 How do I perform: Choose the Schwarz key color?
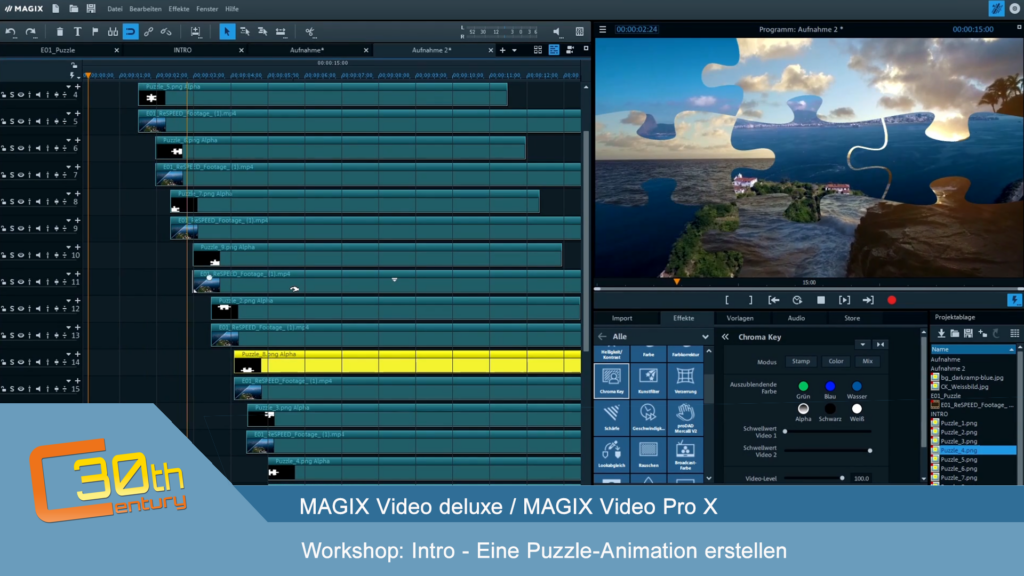pos(830,409)
